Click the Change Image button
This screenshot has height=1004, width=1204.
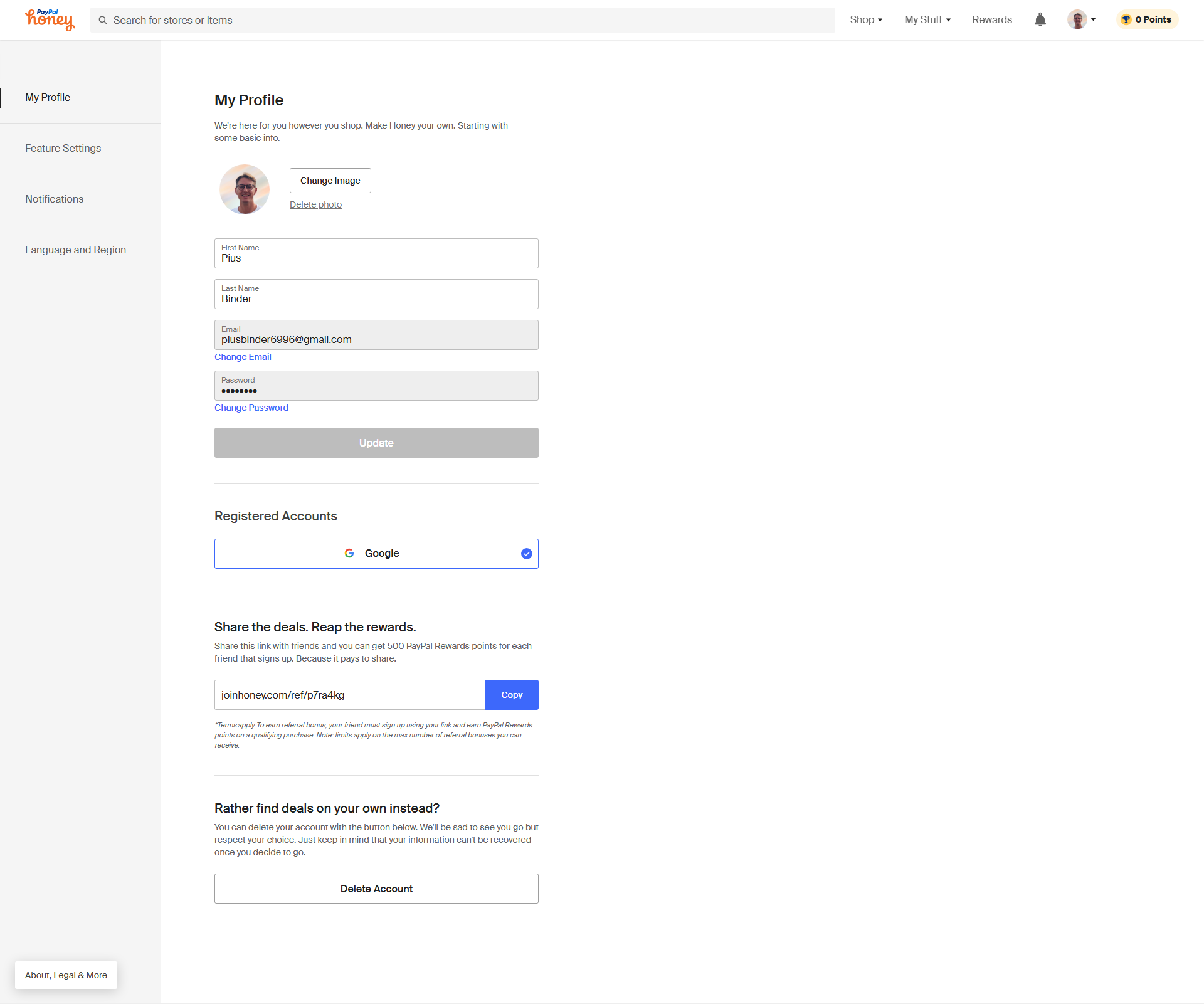[330, 181]
